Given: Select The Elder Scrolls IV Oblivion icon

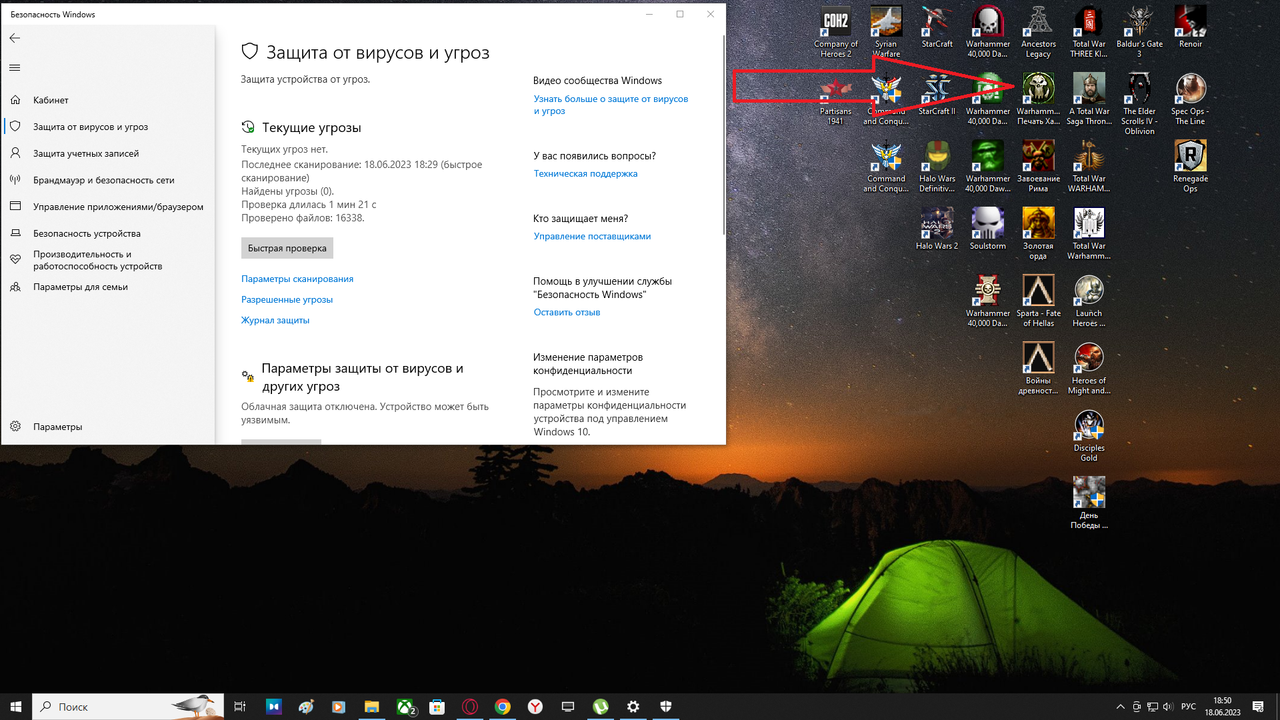Looking at the screenshot, I should pyautogui.click(x=1139, y=104).
